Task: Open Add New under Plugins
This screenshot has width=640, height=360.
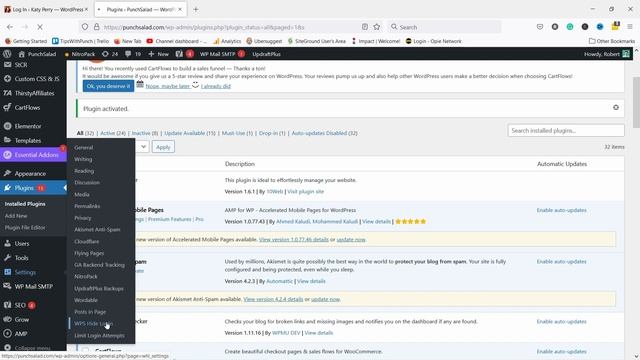Action: 16,216
